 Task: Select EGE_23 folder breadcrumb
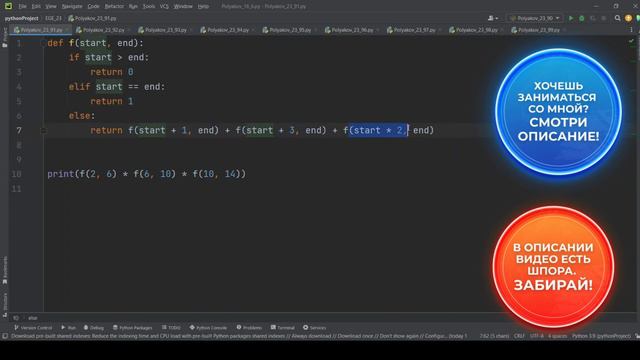click(53, 18)
